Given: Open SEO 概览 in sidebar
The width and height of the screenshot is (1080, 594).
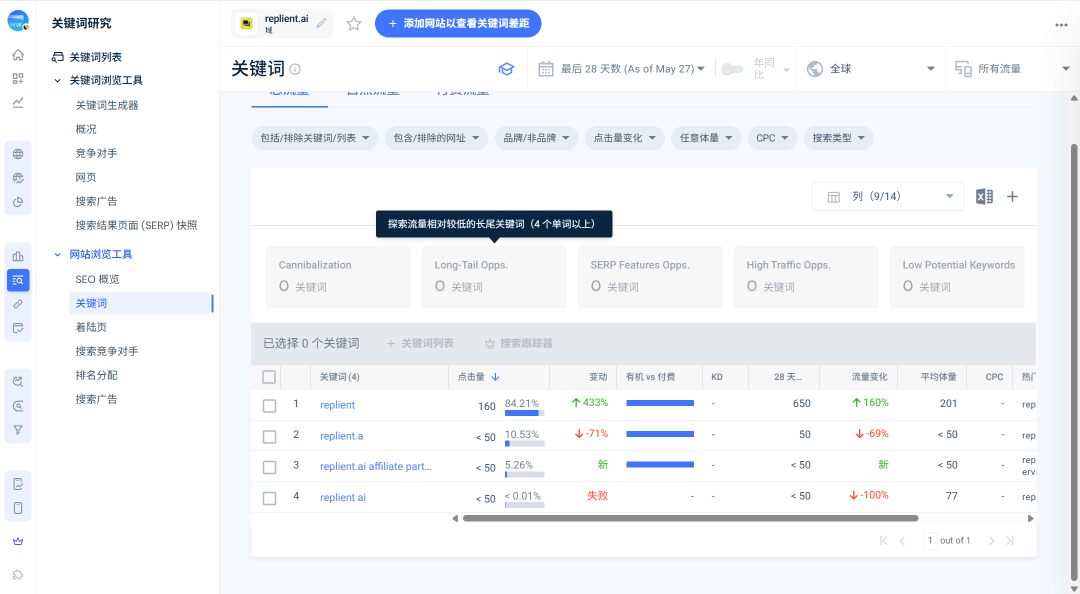Looking at the screenshot, I should click(97, 279).
